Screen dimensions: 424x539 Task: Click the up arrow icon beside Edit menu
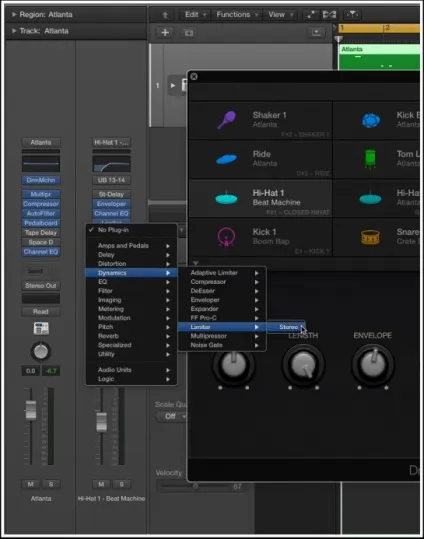coord(165,15)
